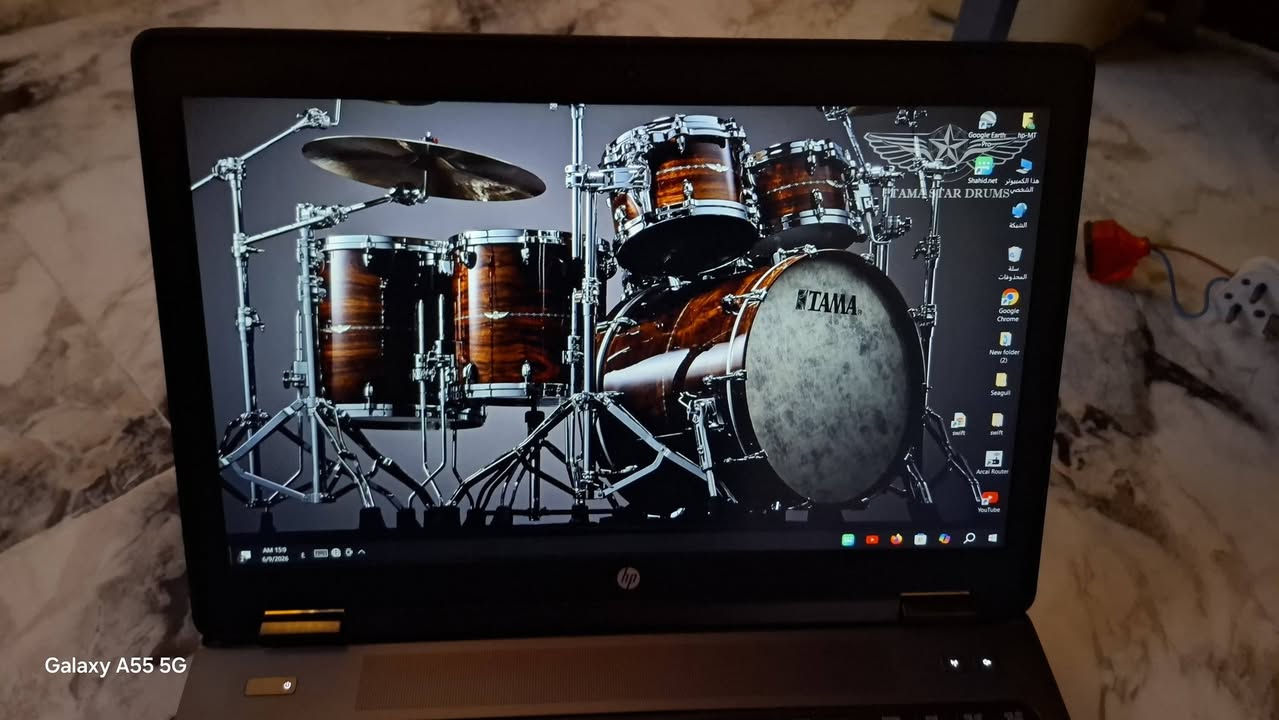Image resolution: width=1279 pixels, height=720 pixels.
Task: Open the hp-MT user folder icon
Action: click(x=1028, y=125)
